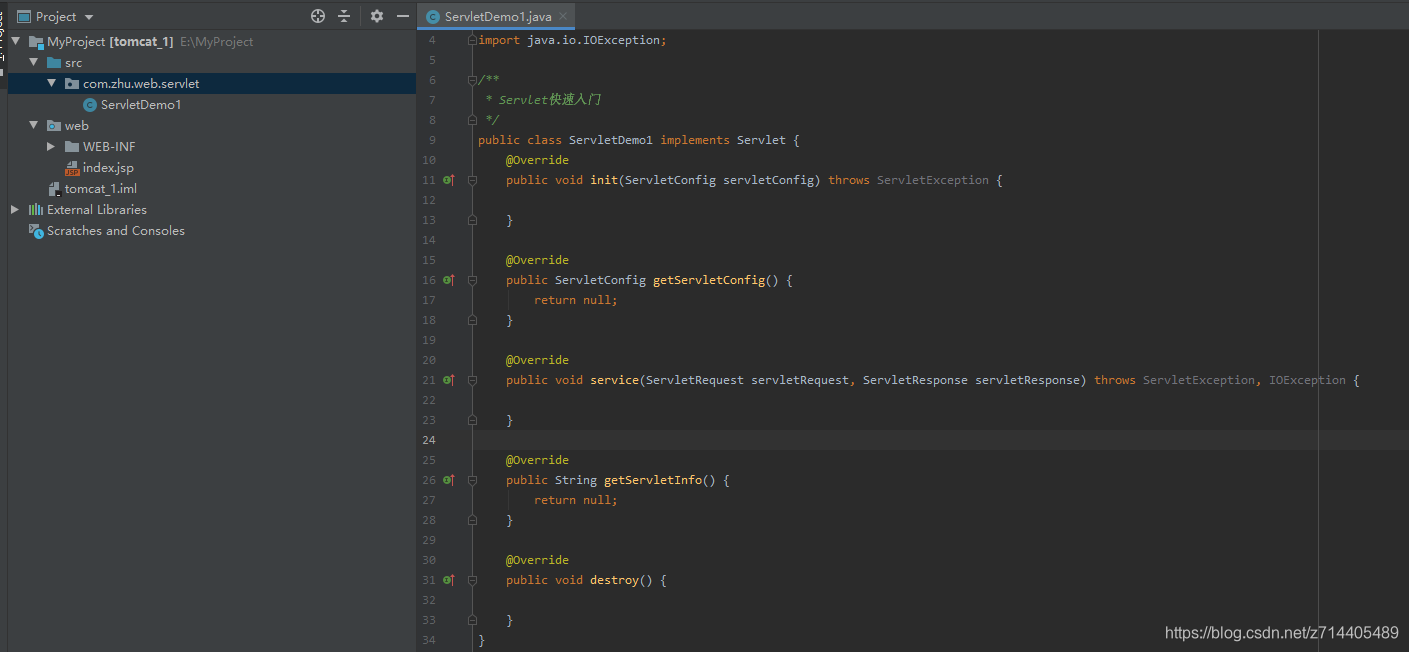Click the External Libraries icon

[36, 210]
